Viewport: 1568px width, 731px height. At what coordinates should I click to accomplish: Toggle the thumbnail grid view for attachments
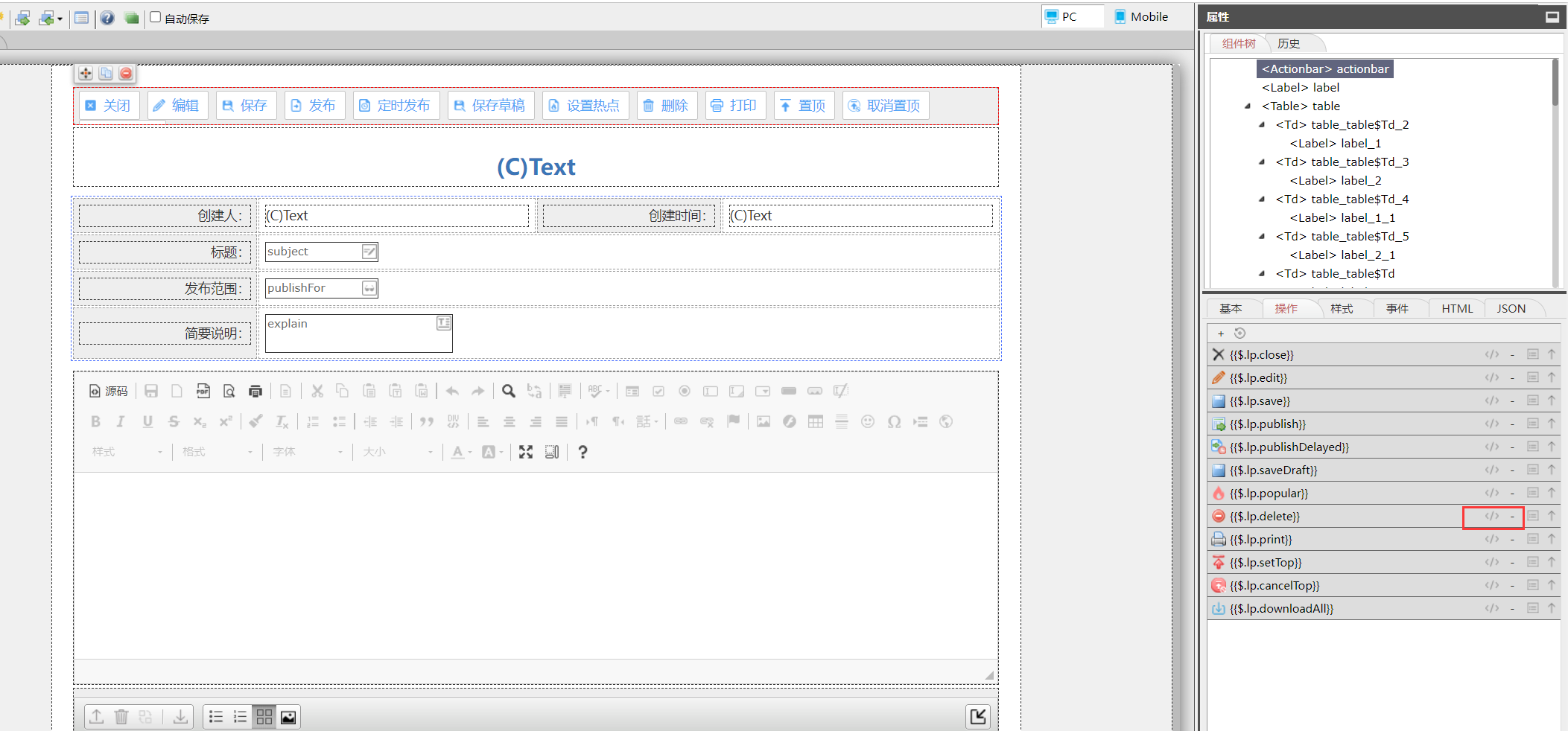click(x=264, y=717)
